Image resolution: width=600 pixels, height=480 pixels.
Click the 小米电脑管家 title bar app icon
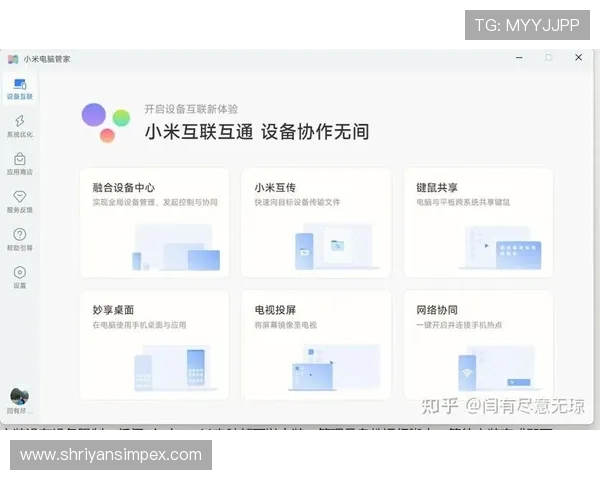[x=13, y=59]
